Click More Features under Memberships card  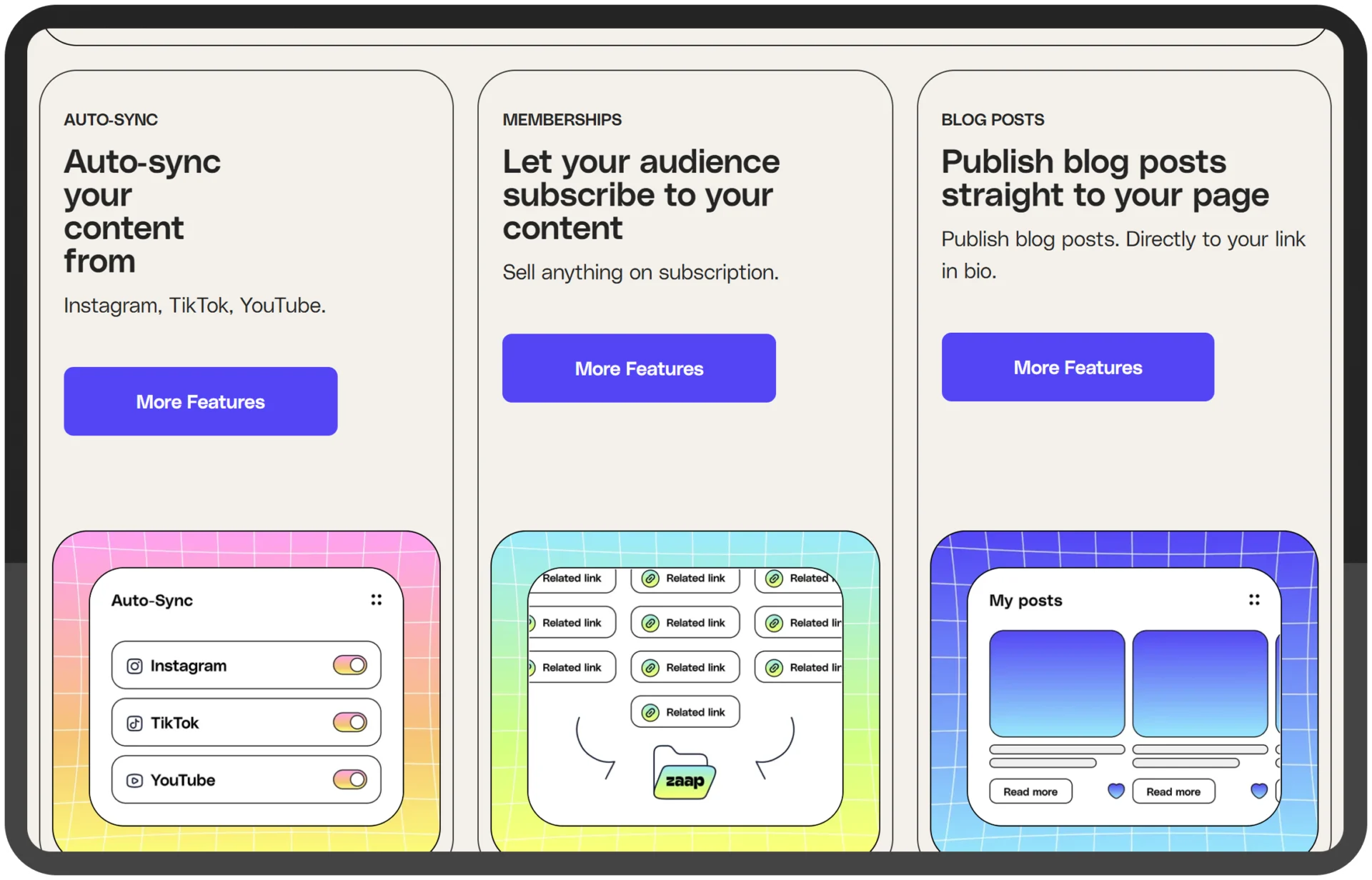tap(639, 369)
